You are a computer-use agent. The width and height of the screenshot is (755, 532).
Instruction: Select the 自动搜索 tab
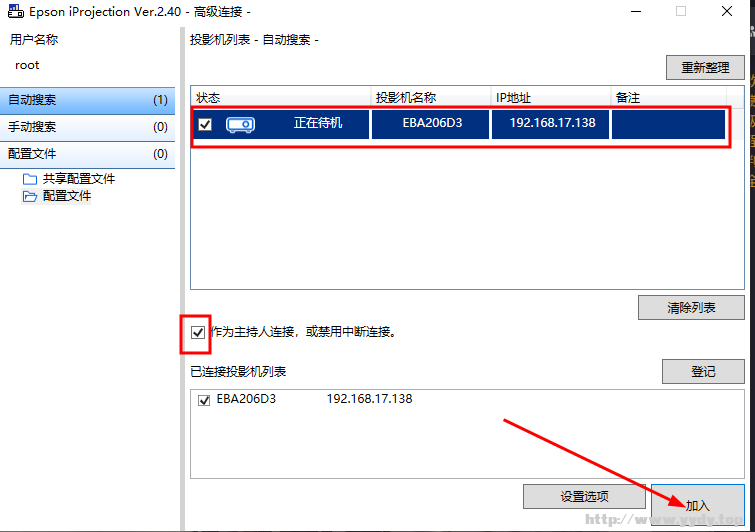(x=87, y=100)
